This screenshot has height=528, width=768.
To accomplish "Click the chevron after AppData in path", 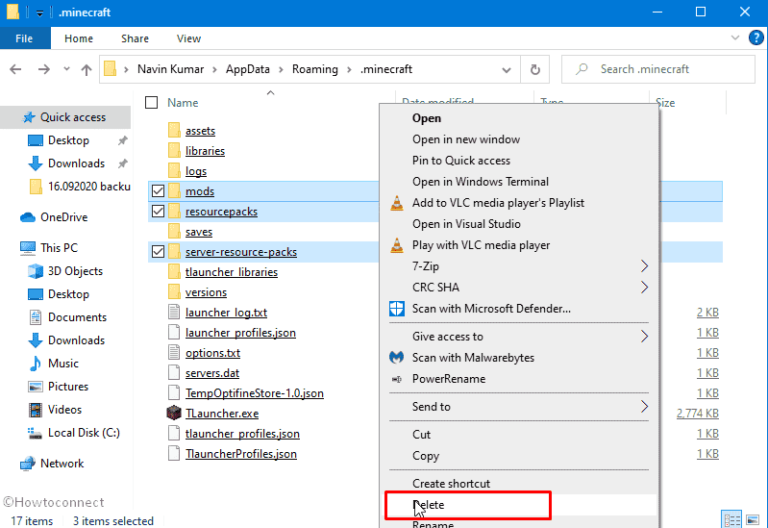I will point(281,70).
